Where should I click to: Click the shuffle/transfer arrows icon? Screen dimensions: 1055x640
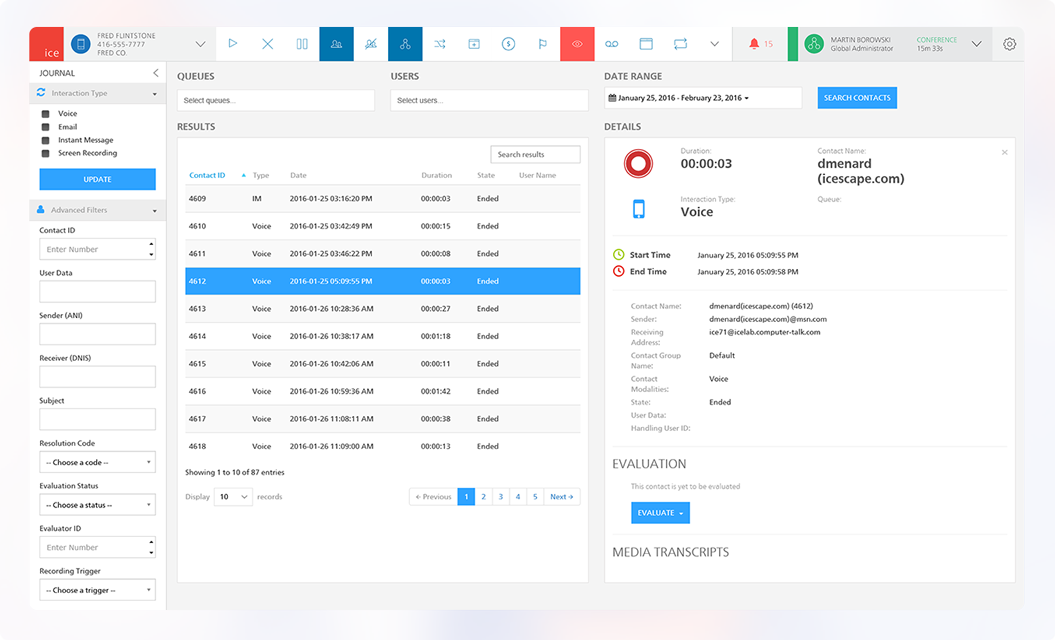click(x=440, y=44)
